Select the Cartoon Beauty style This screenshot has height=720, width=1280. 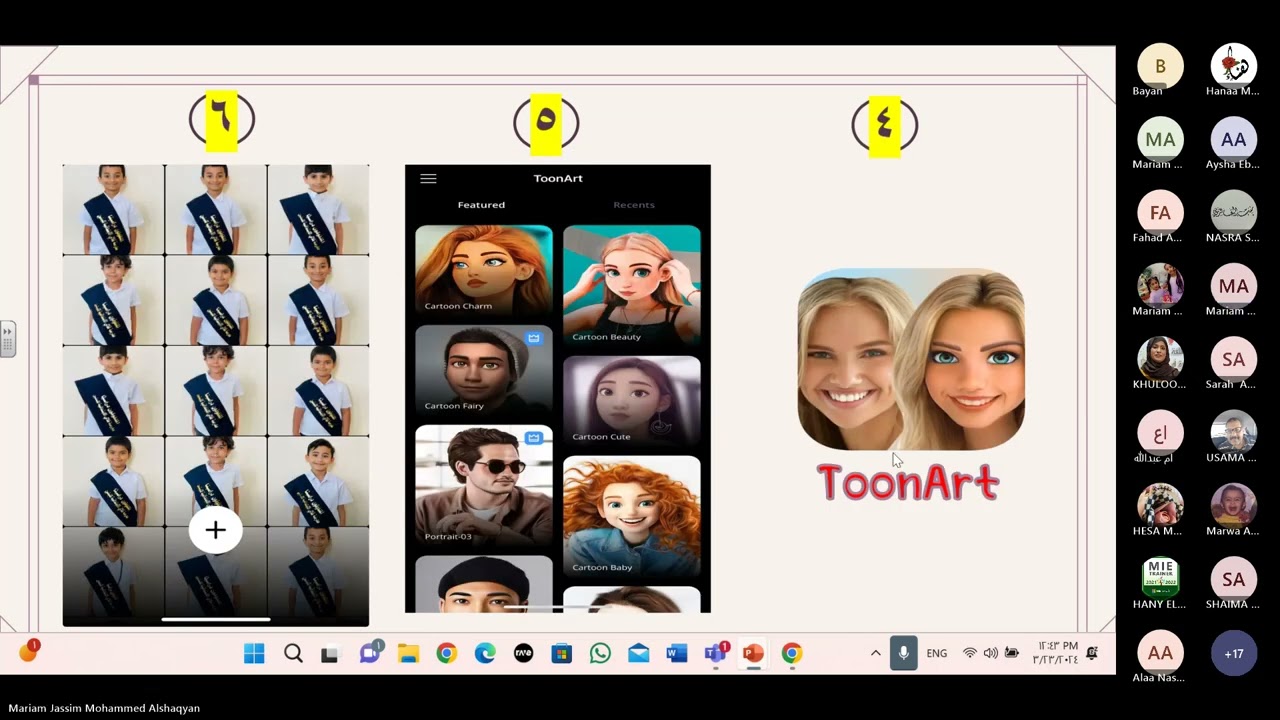point(632,285)
